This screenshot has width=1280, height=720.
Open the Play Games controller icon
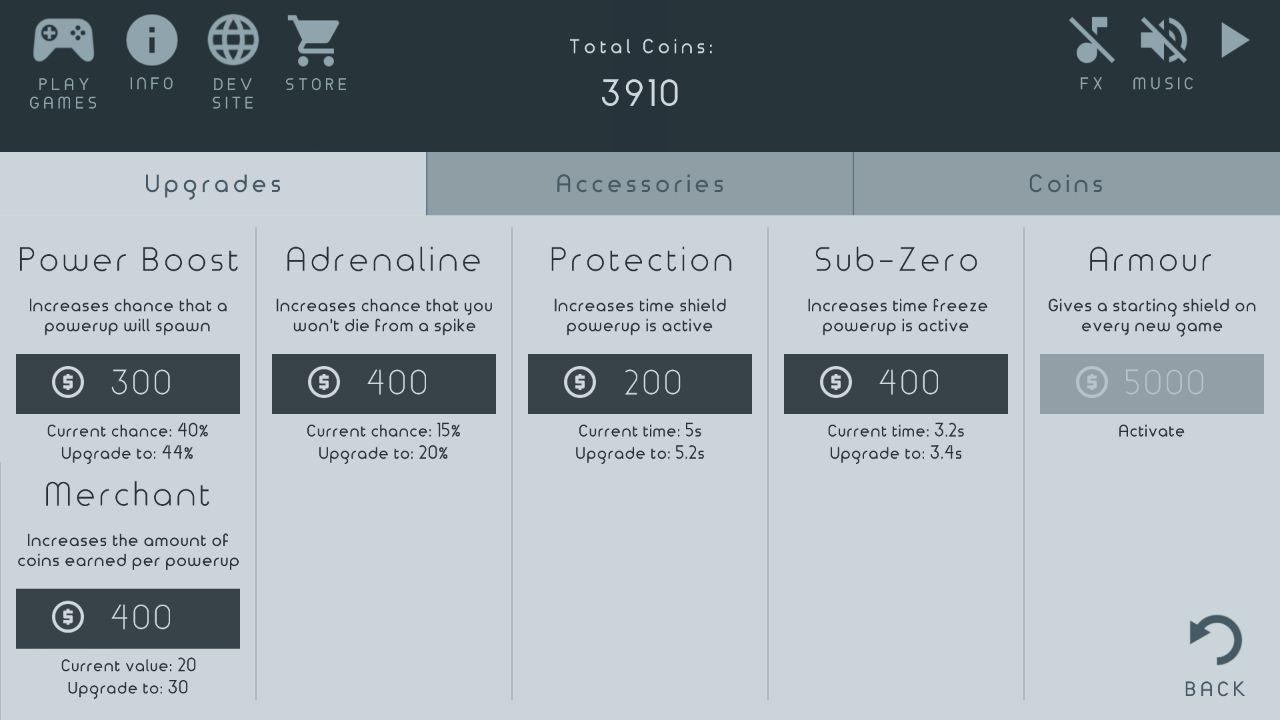coord(63,42)
